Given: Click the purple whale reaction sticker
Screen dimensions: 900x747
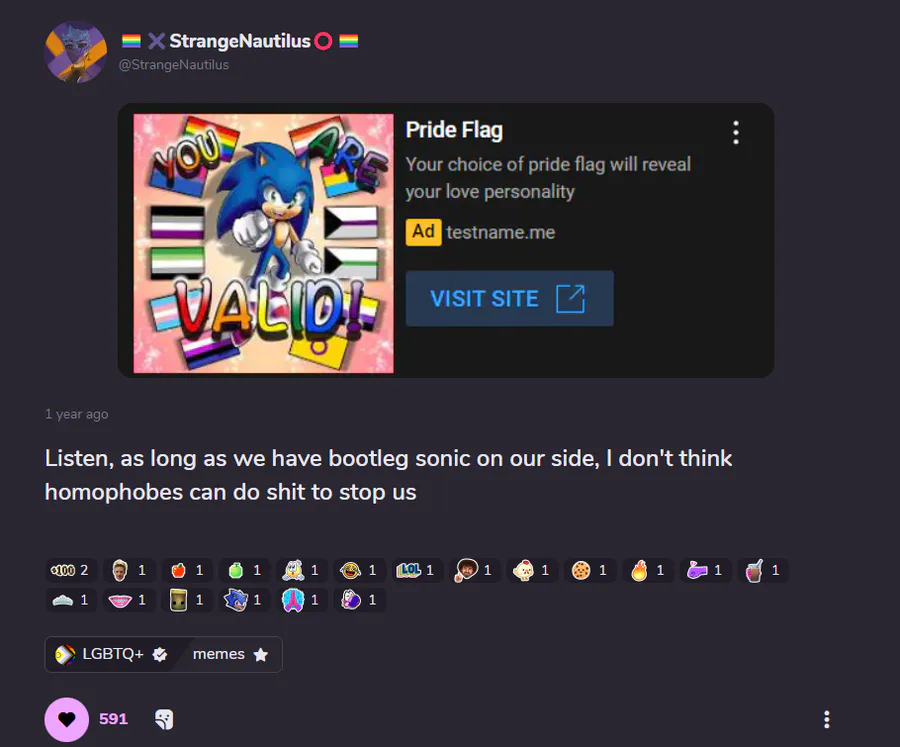Looking at the screenshot, I should click(x=705, y=570).
